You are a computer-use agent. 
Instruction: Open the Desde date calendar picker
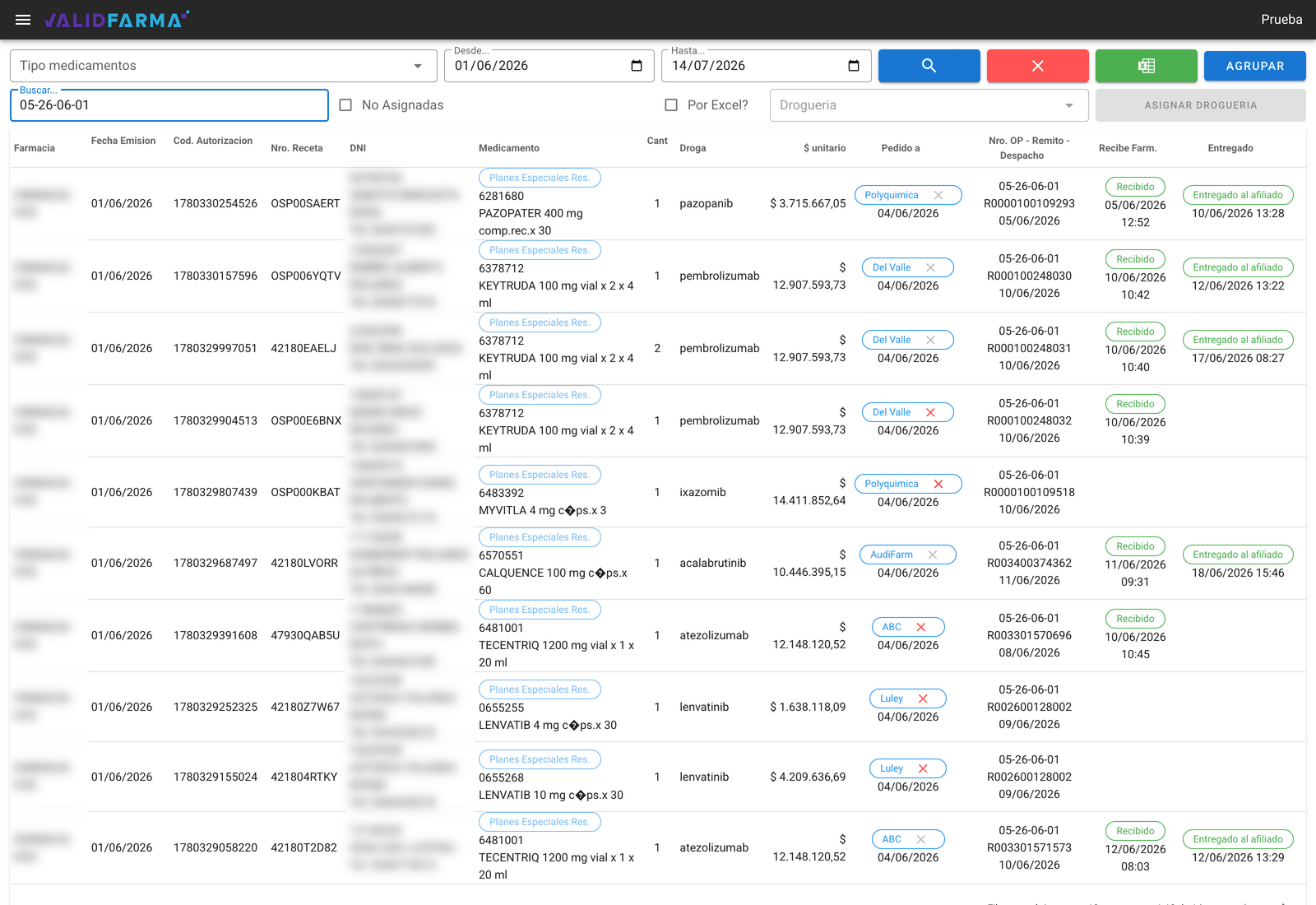click(x=637, y=66)
